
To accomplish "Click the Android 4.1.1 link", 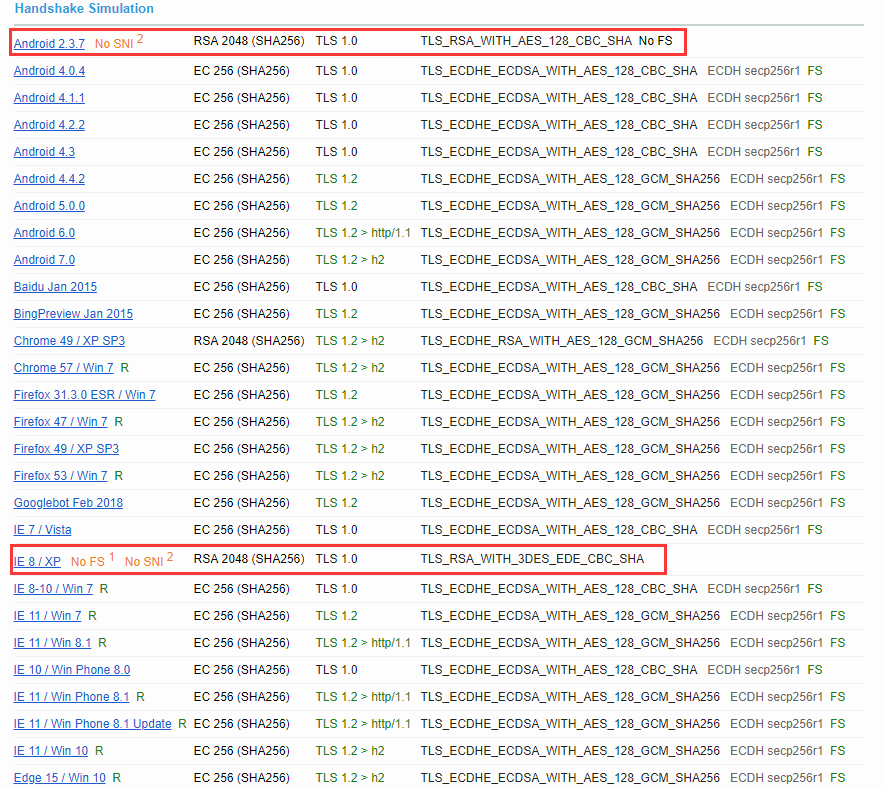I will pos(50,98).
